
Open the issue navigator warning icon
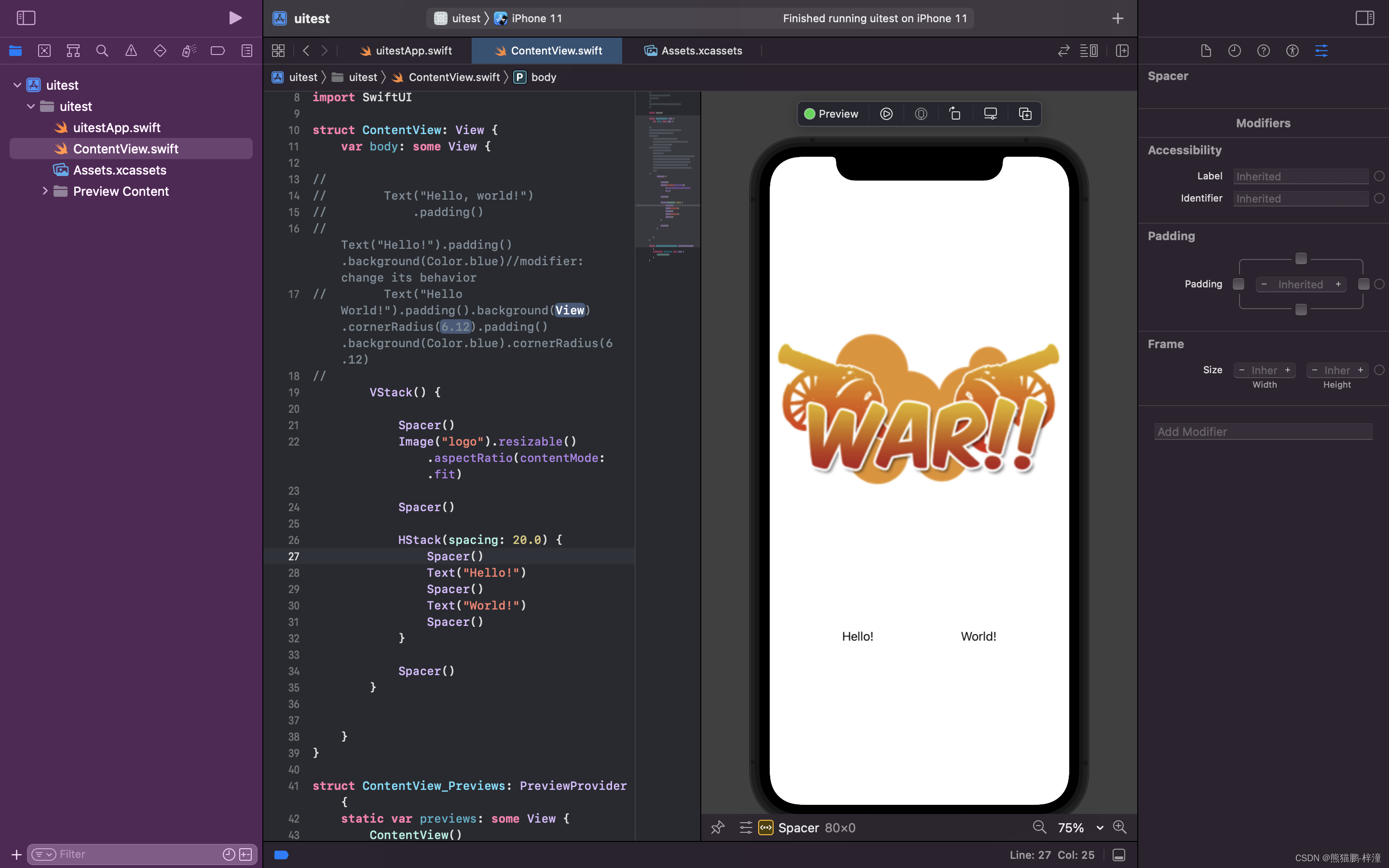[131, 51]
